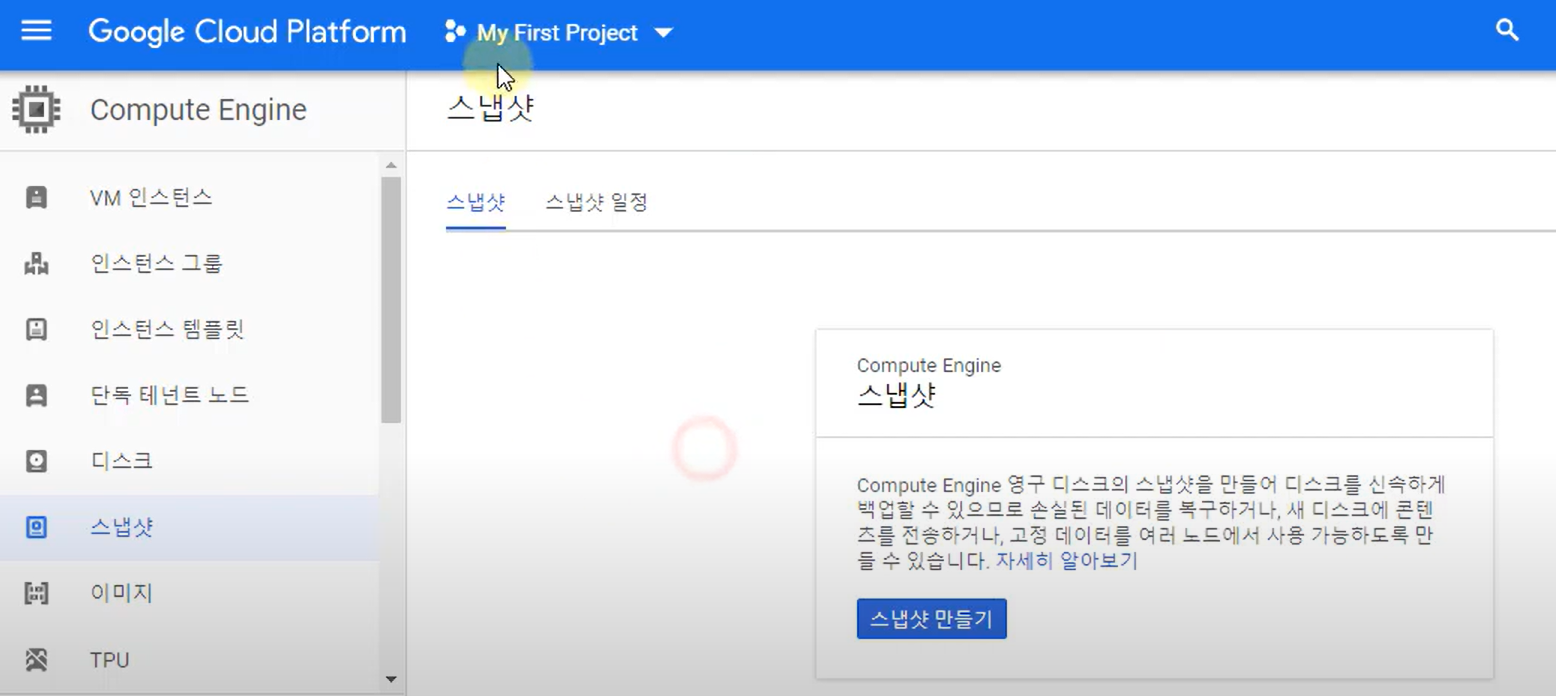
Task: Open 인스턴스 그룹 in sidebar
Action: [x=189, y=264]
